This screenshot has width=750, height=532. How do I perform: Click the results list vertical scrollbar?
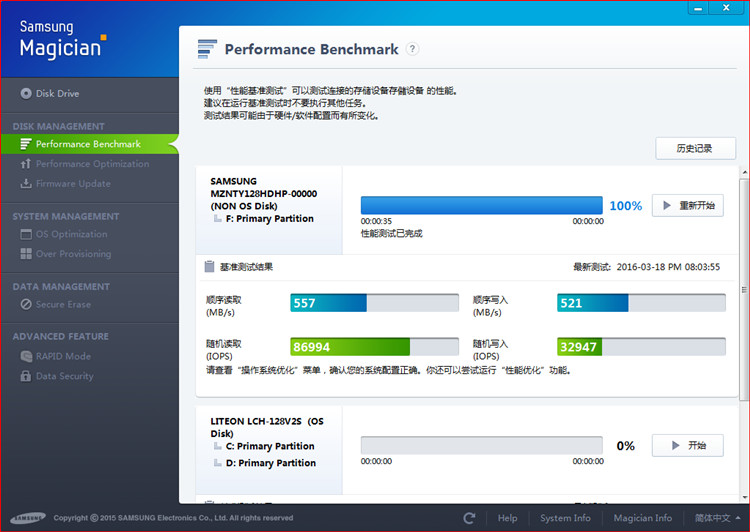coord(744,289)
